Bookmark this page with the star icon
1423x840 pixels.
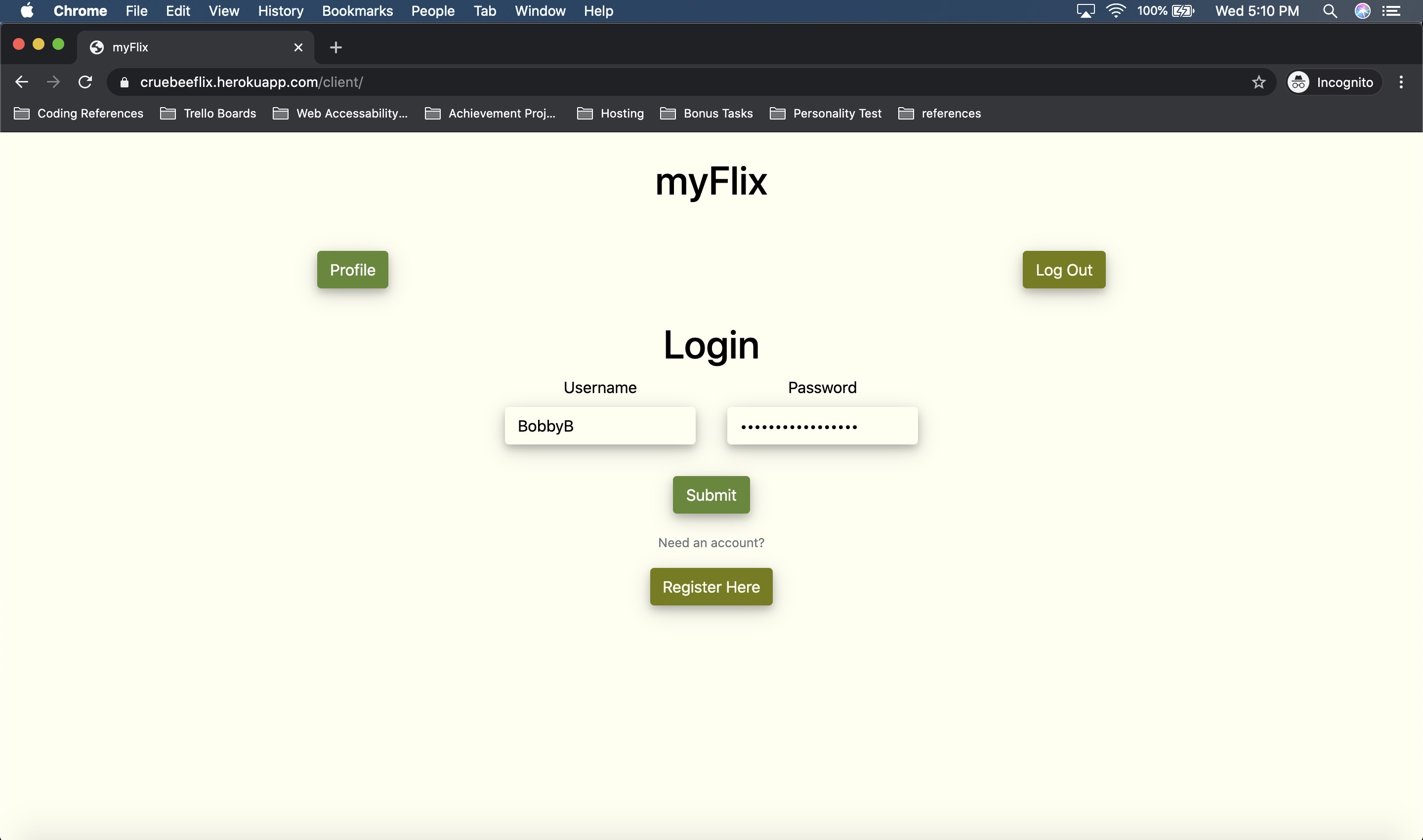pos(1258,82)
